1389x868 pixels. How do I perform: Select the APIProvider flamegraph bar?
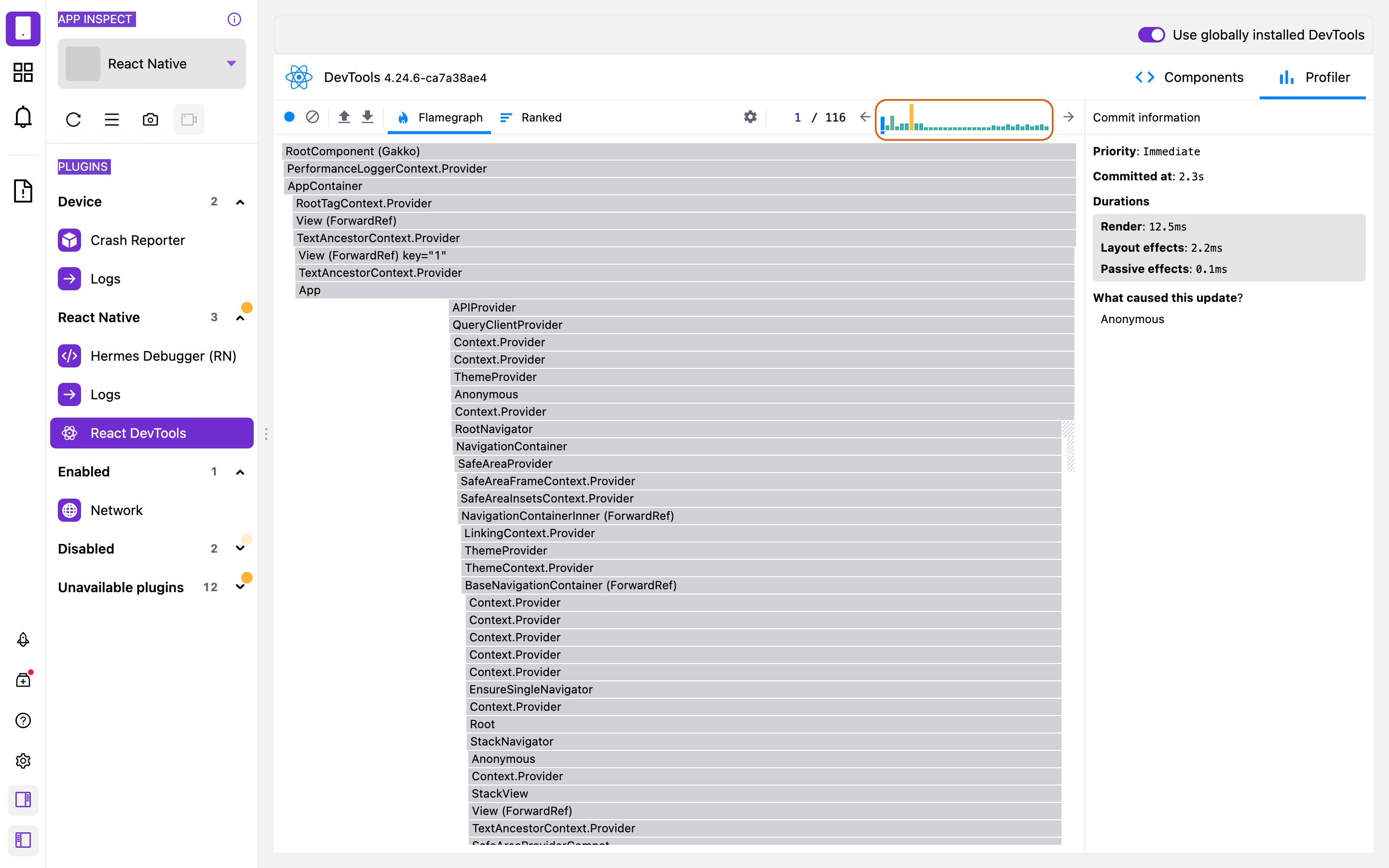[761, 308]
